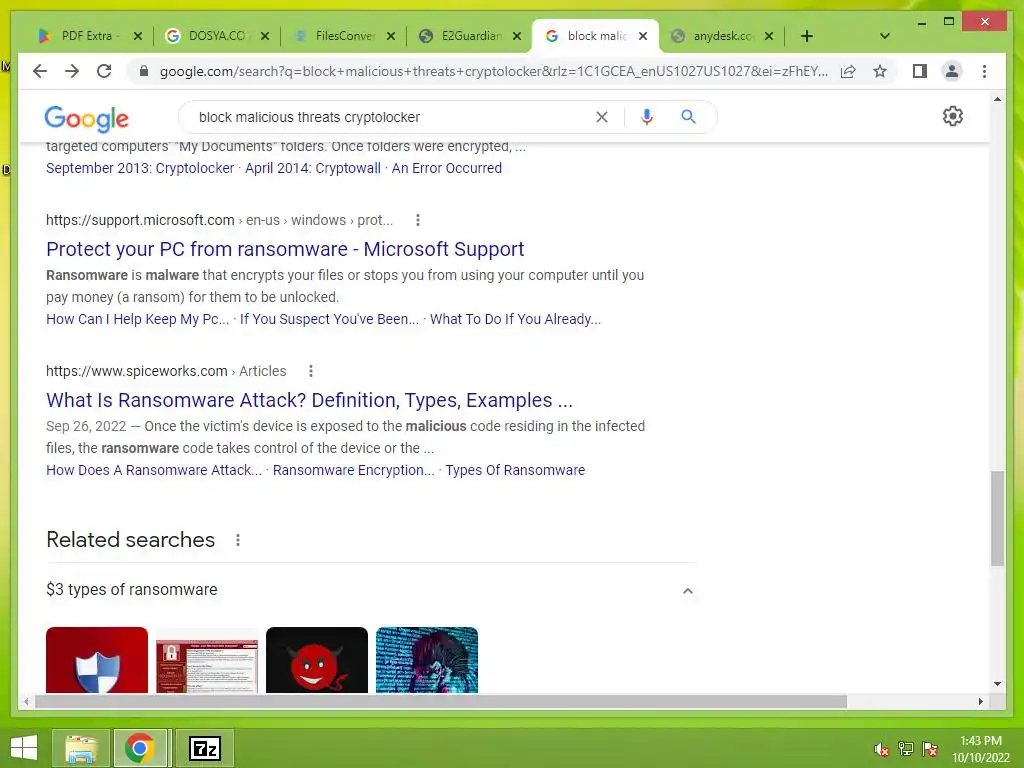Viewport: 1024px width, 768px height.
Task: Click the horizontal scrollbar thumb
Action: 441,701
